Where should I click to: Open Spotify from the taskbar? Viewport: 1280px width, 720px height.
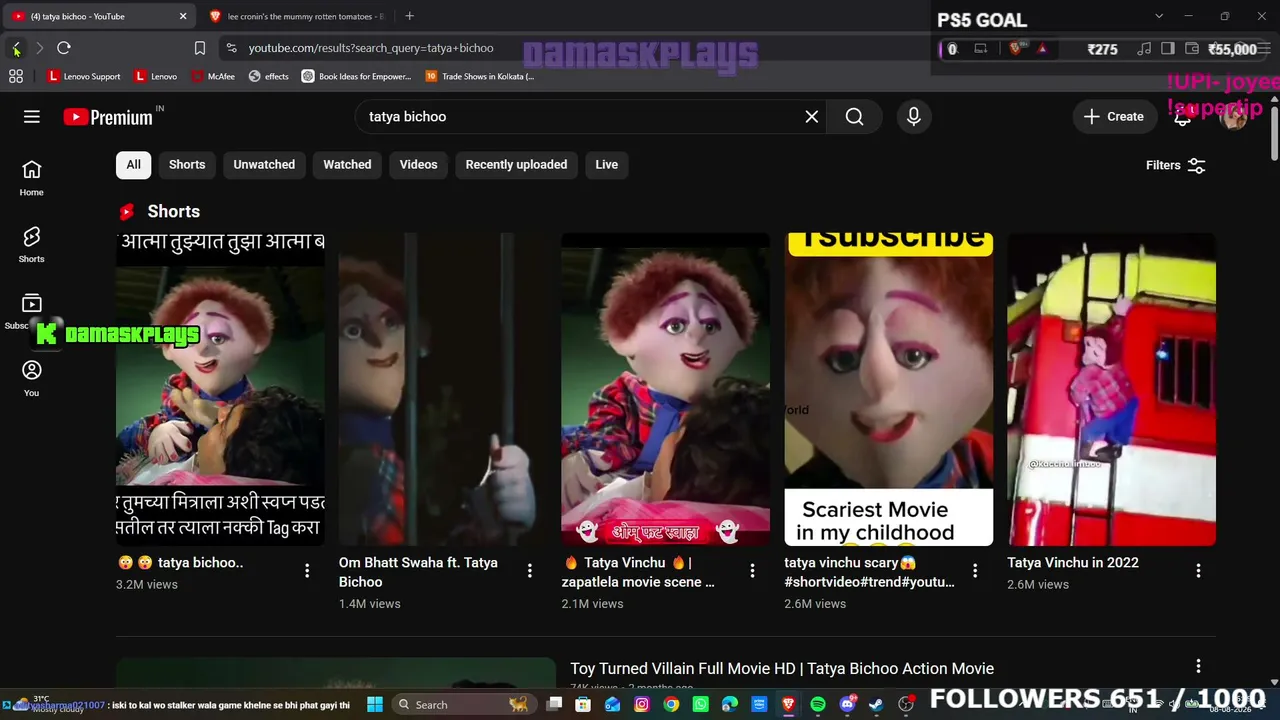(x=818, y=705)
